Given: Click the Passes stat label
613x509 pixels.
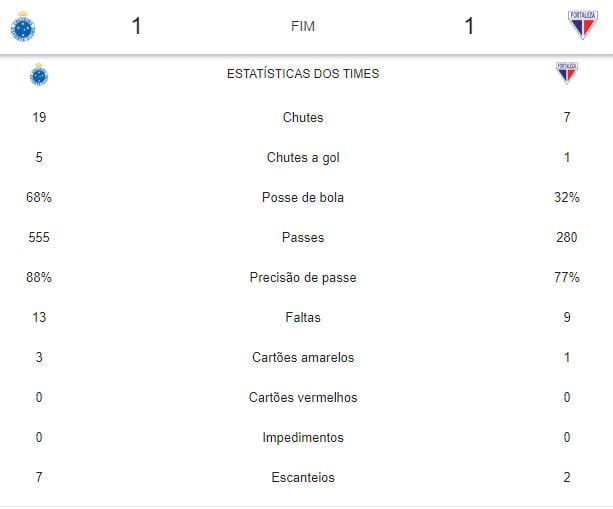Looking at the screenshot, I should (303, 237).
